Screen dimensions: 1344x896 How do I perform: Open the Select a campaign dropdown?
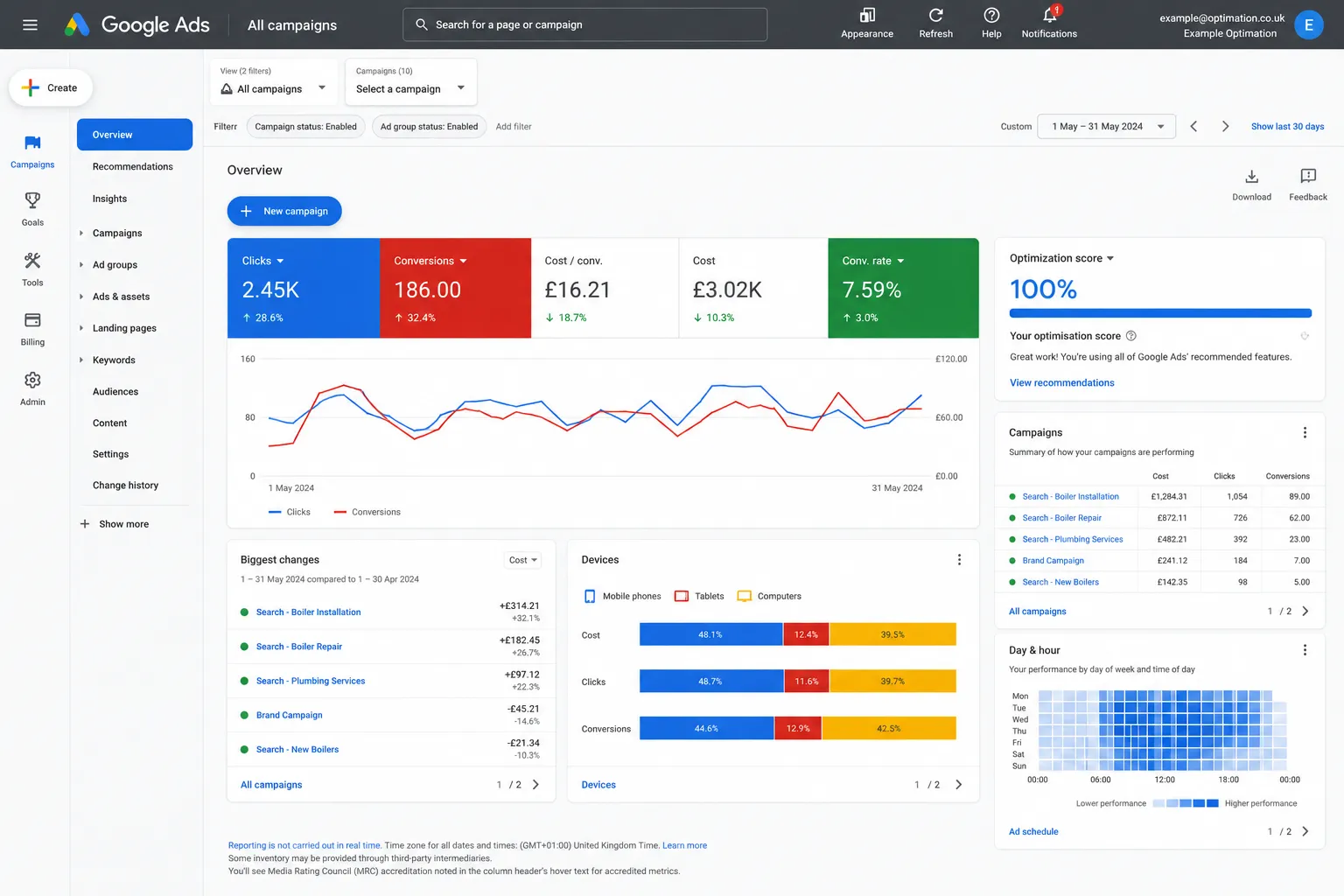[411, 81]
